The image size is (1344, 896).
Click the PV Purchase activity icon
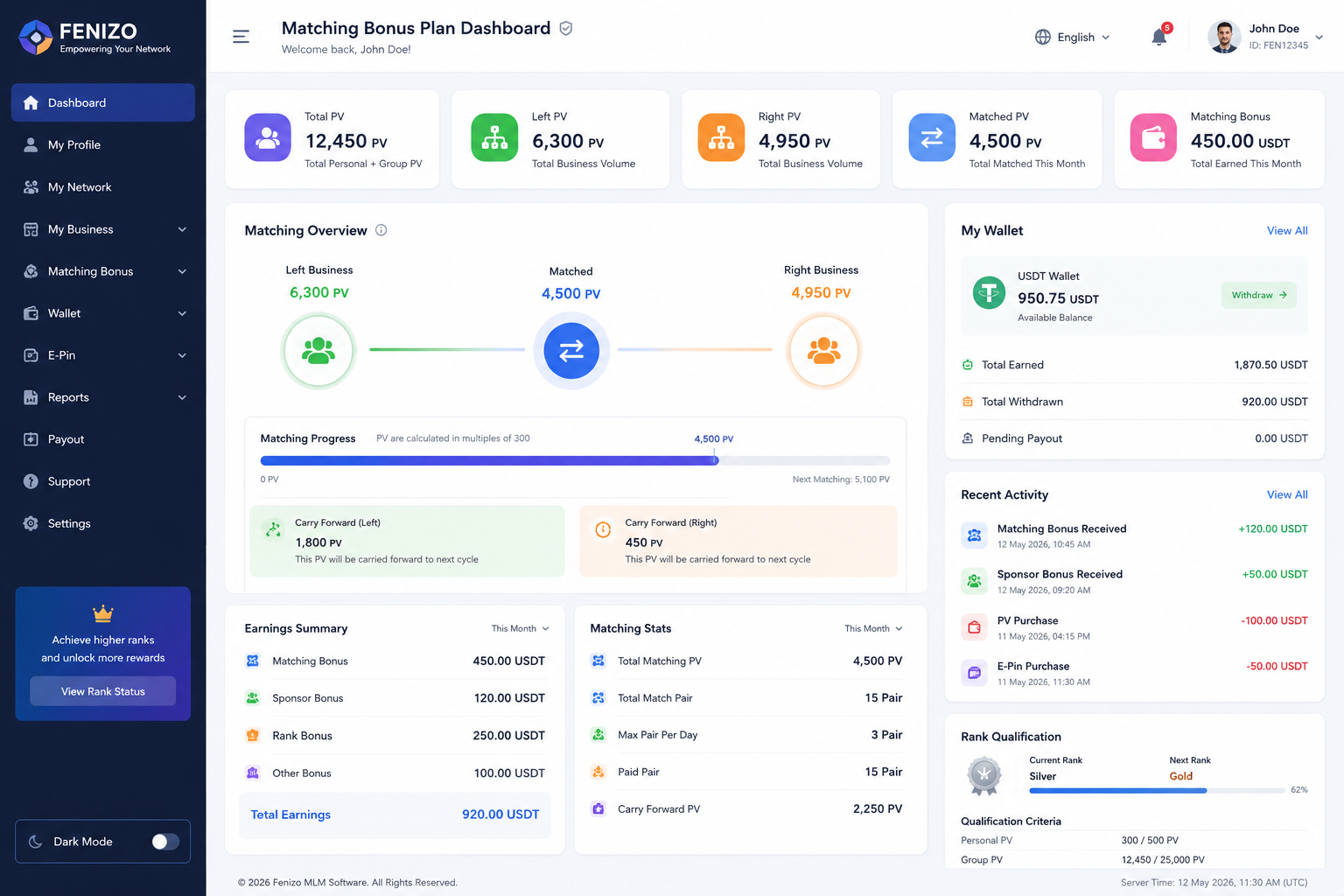pyautogui.click(x=974, y=626)
